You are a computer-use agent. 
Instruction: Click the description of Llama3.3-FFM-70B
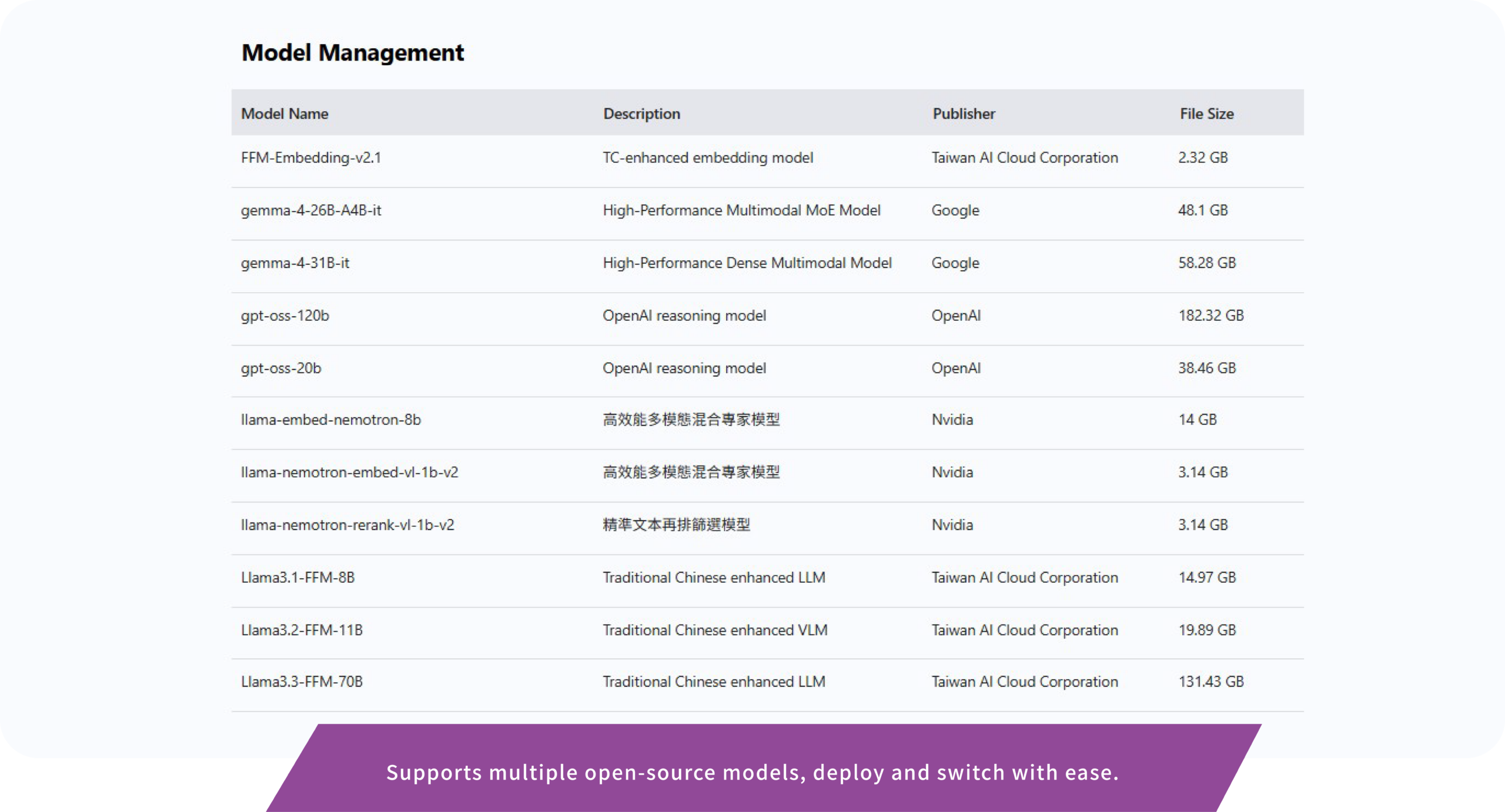(x=714, y=682)
